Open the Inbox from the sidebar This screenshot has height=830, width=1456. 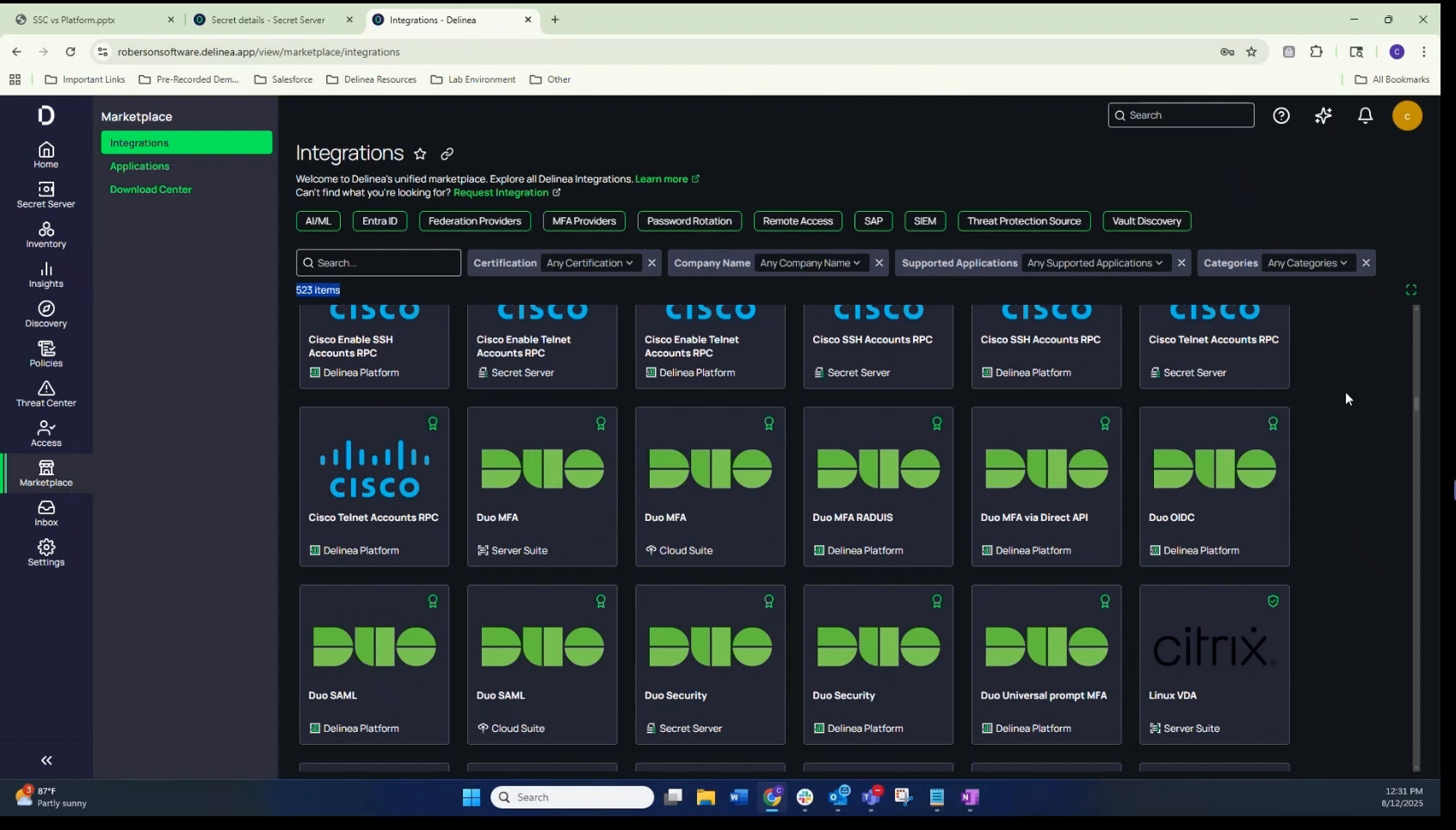coord(46,514)
